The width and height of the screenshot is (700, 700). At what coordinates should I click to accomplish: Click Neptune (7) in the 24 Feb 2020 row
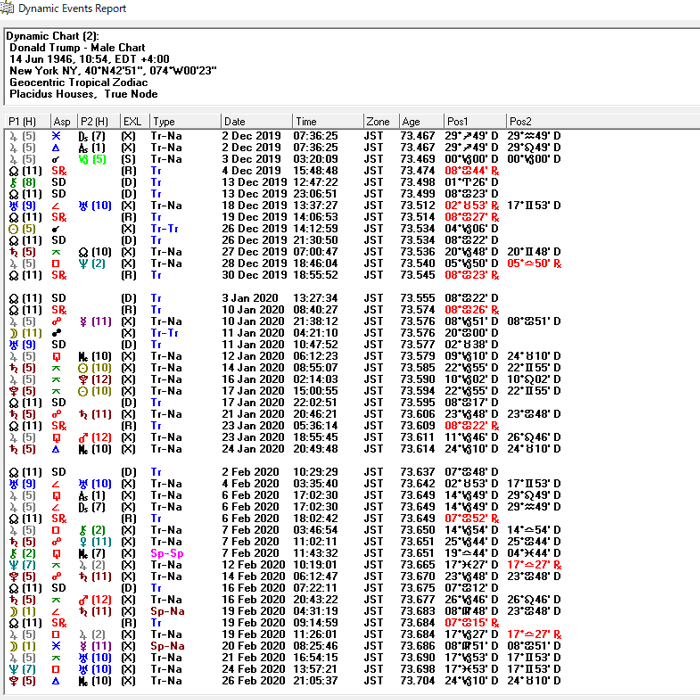point(22,670)
